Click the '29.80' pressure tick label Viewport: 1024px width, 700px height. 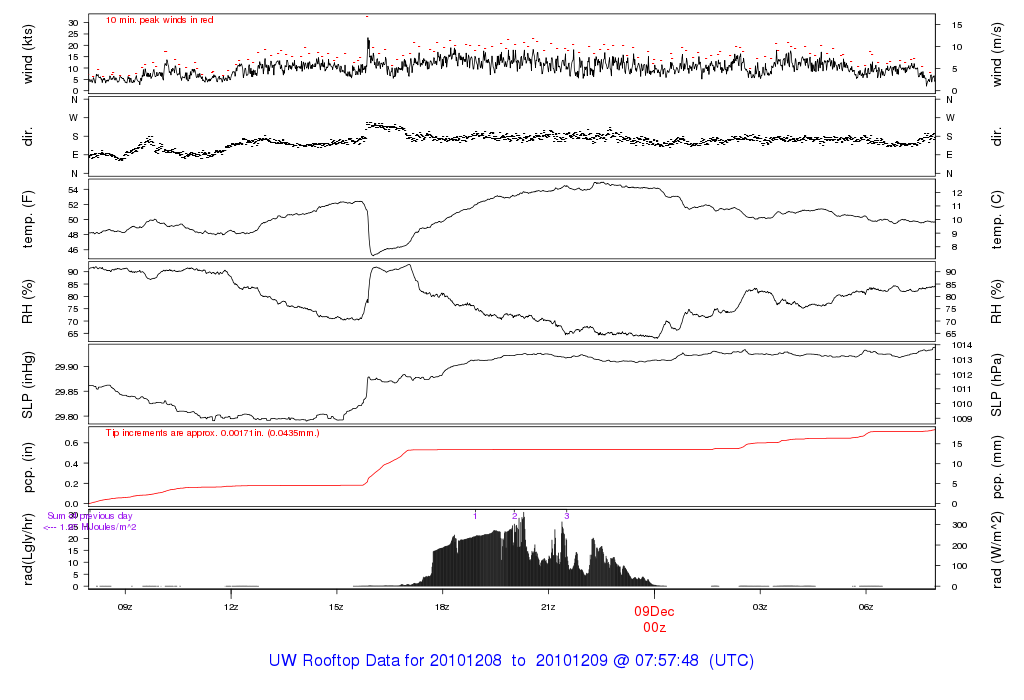[x=67, y=417]
